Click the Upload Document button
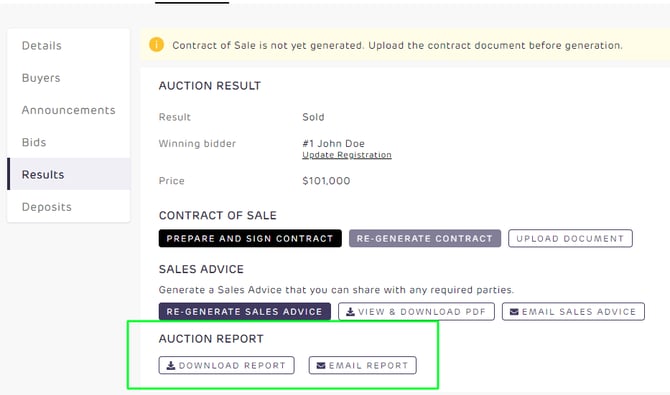The height and width of the screenshot is (395, 670). (x=570, y=239)
